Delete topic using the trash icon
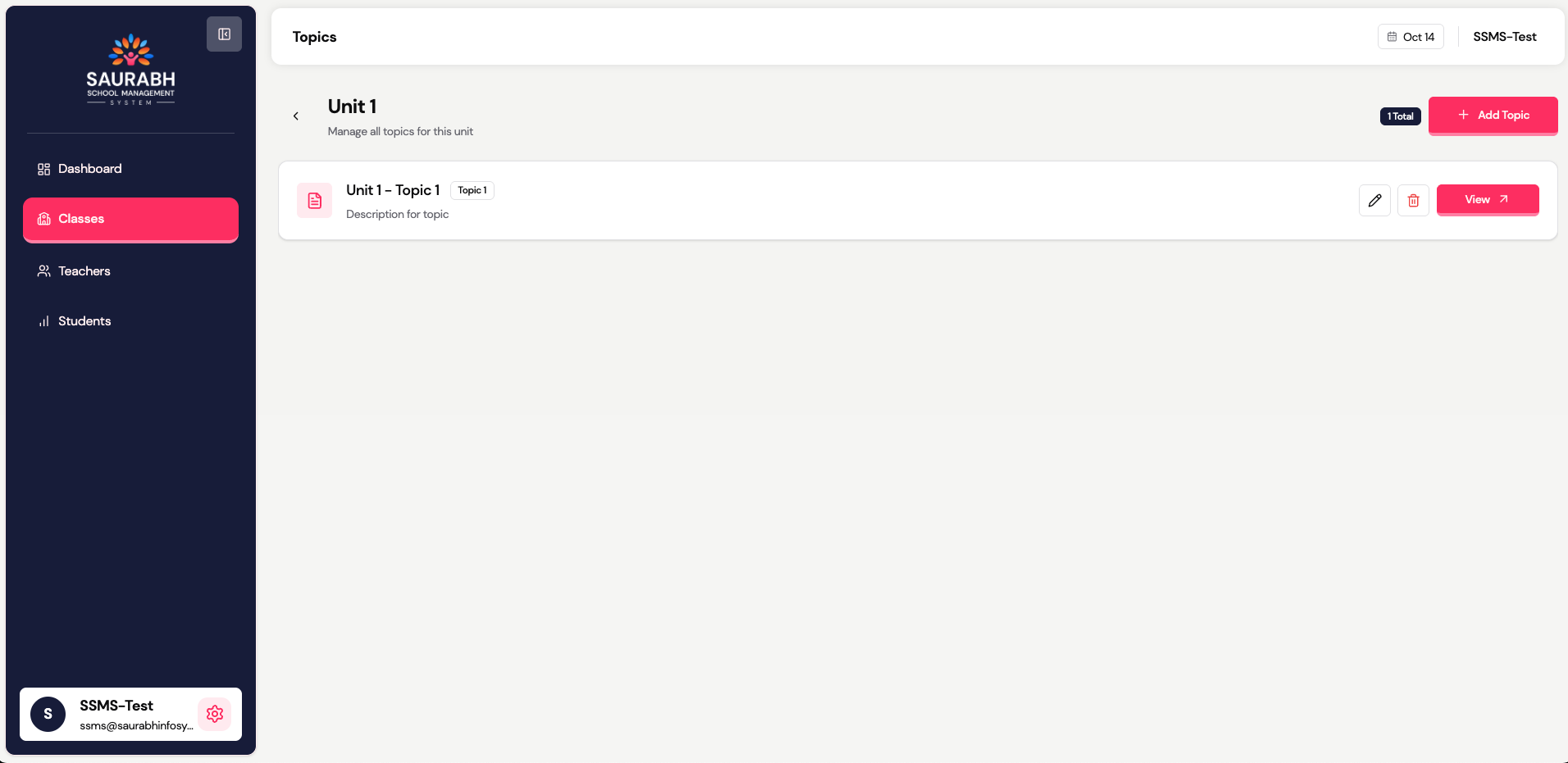The height and width of the screenshot is (763, 1568). click(x=1413, y=200)
